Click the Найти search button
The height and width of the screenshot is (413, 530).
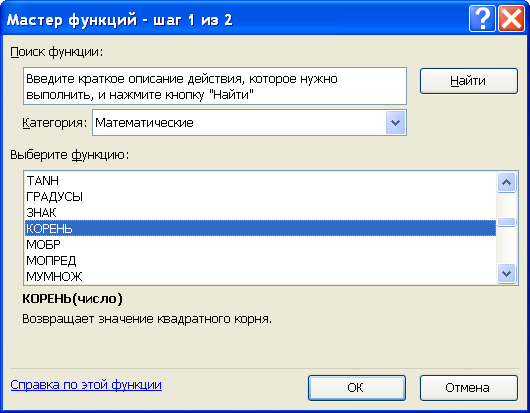468,81
